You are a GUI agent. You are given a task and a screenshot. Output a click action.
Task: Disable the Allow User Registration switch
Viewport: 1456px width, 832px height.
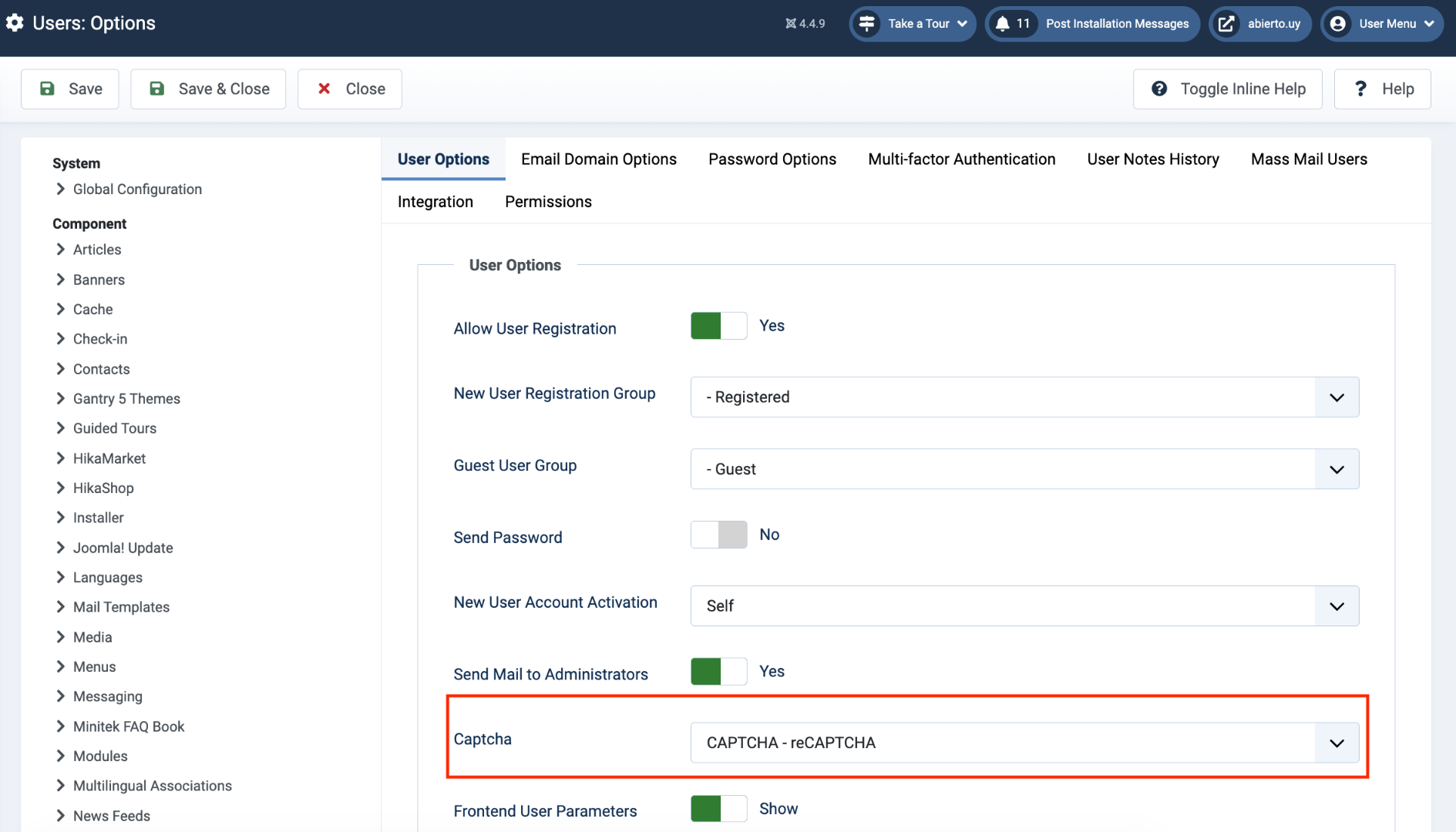pos(718,326)
